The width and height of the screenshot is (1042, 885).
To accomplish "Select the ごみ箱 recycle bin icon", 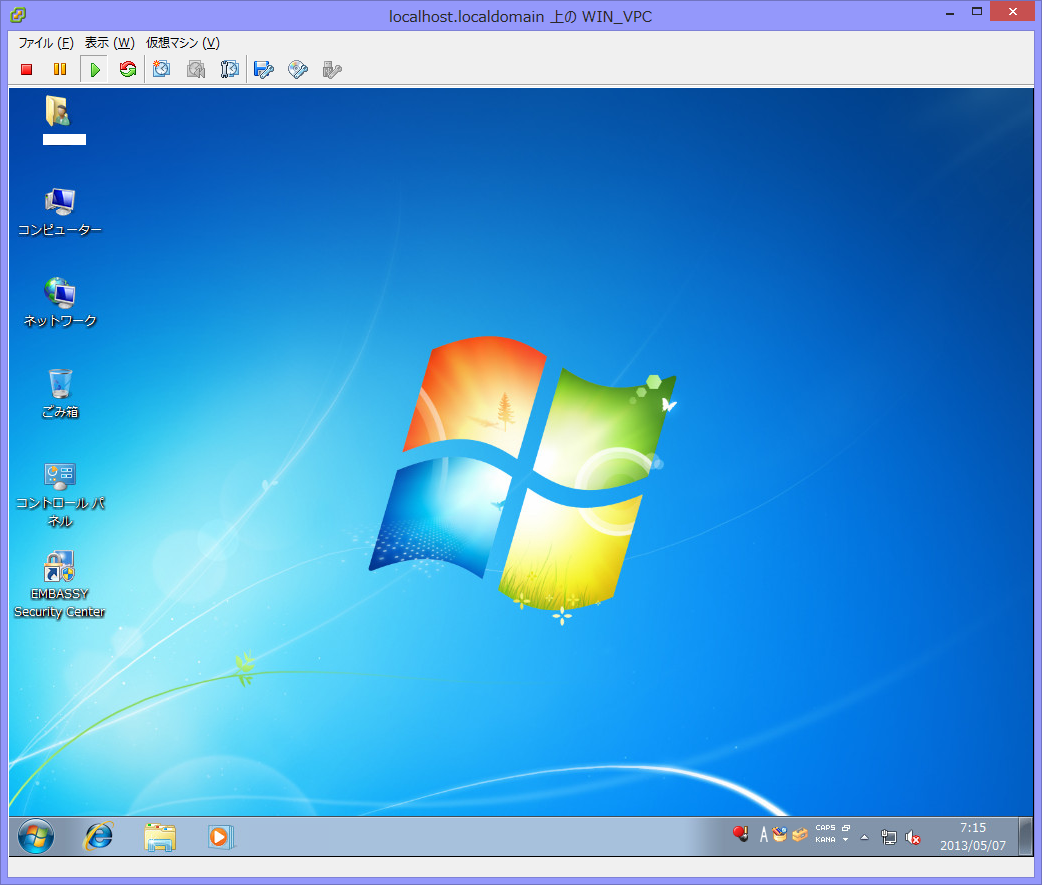I will [x=60, y=395].
